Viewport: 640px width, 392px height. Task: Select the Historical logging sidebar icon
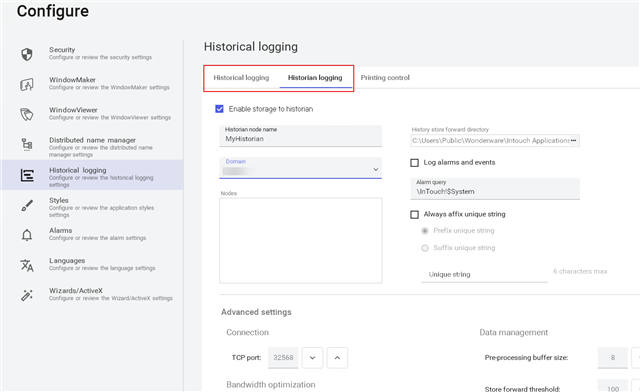[x=27, y=176]
